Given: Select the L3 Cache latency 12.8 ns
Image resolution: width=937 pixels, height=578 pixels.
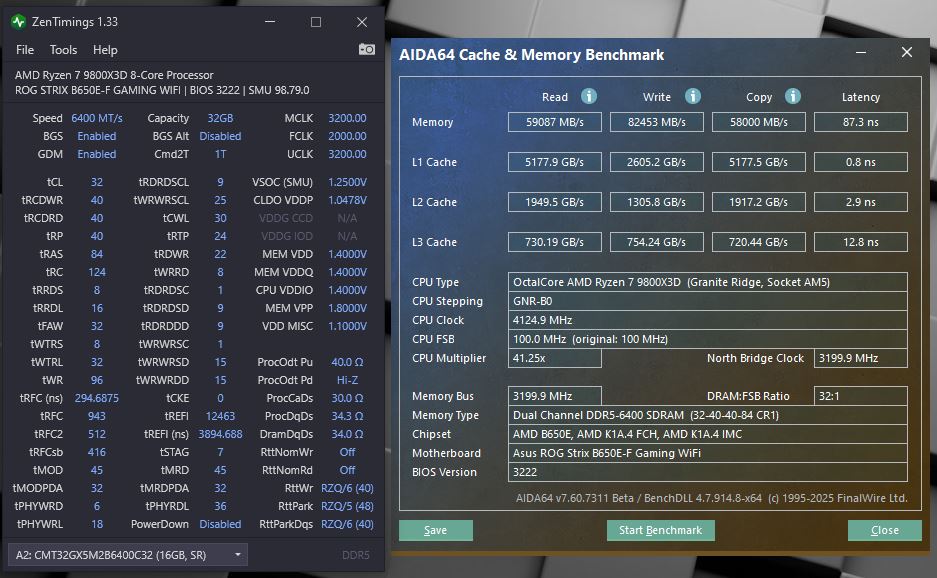Looking at the screenshot, I should pos(861,242).
